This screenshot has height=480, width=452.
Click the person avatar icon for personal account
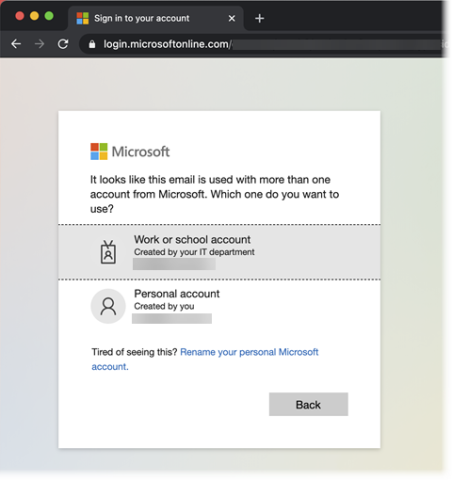[108, 306]
